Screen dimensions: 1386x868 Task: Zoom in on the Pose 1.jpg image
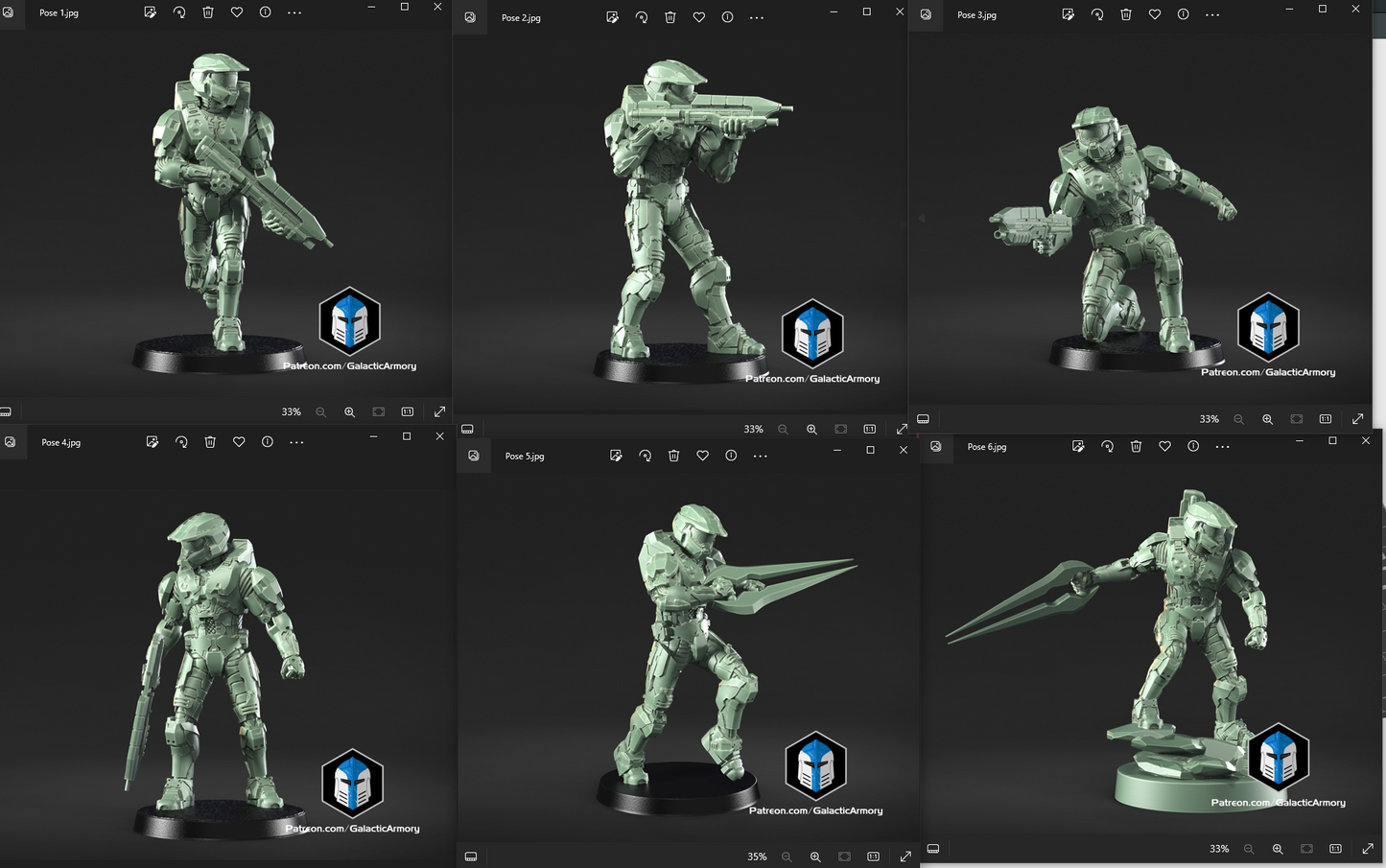click(x=349, y=411)
